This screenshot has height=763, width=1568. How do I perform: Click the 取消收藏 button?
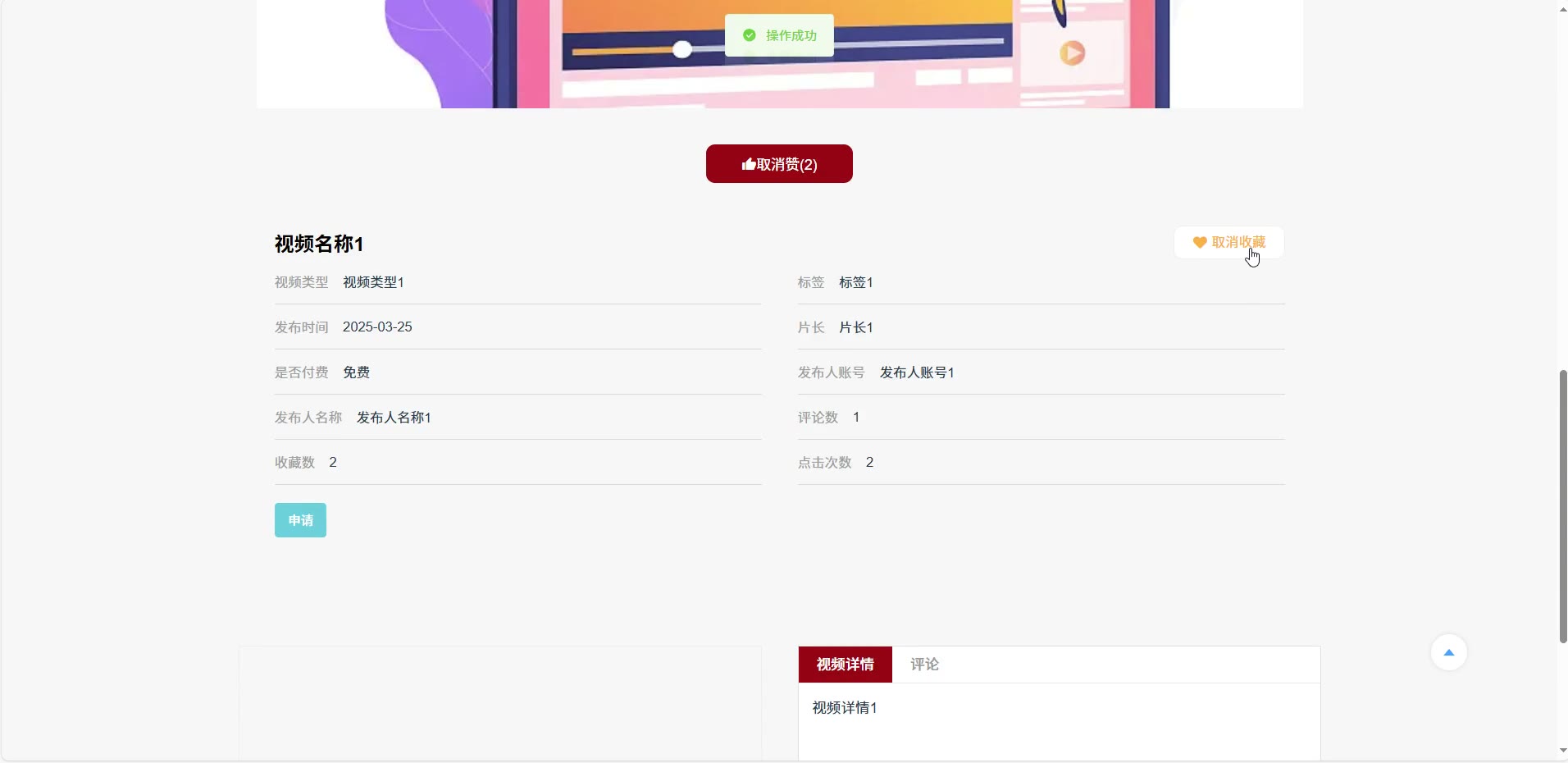tap(1229, 243)
